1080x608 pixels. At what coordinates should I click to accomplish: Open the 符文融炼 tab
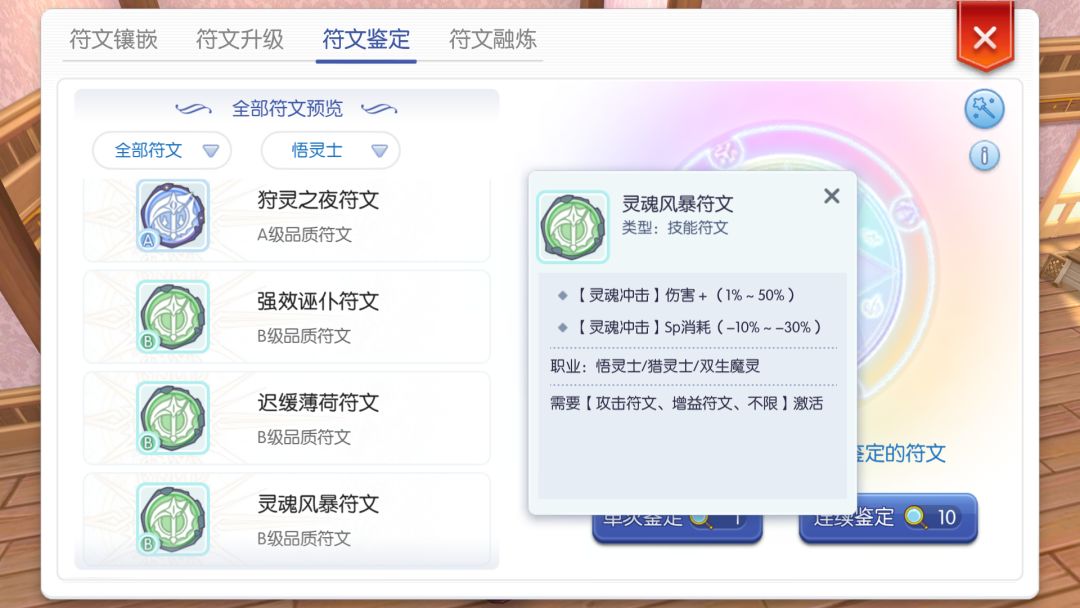tap(493, 40)
